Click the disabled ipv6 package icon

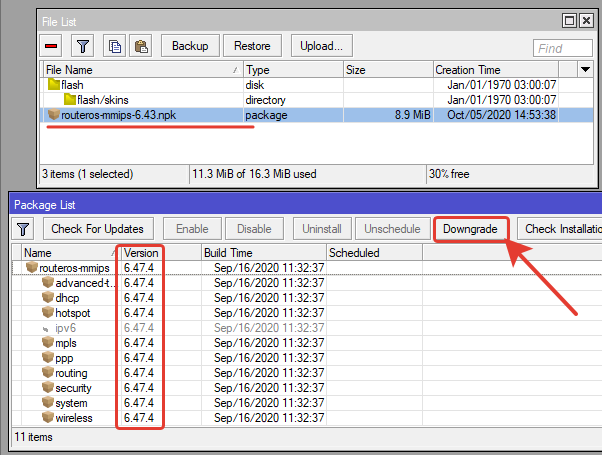pos(46,329)
